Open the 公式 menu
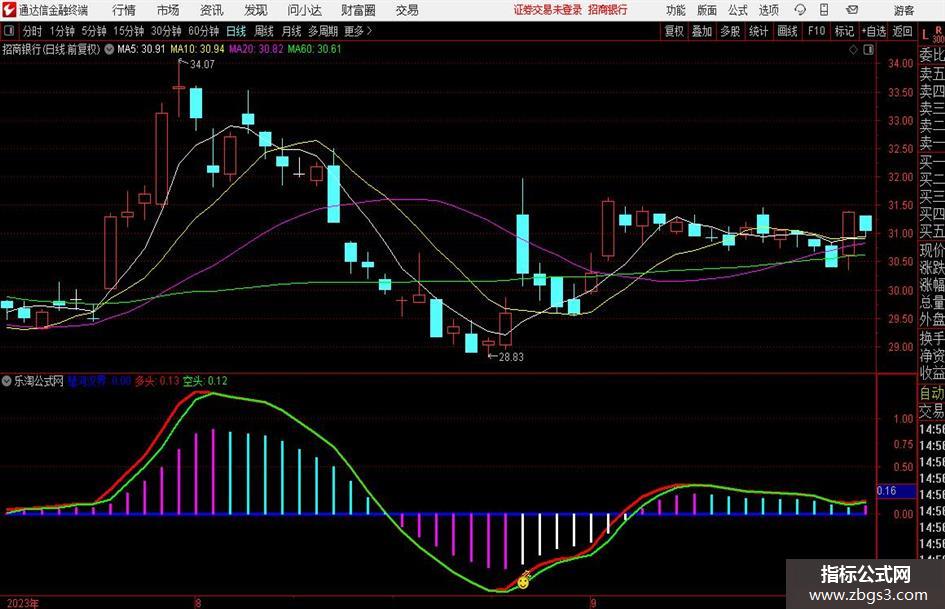 tap(738, 10)
